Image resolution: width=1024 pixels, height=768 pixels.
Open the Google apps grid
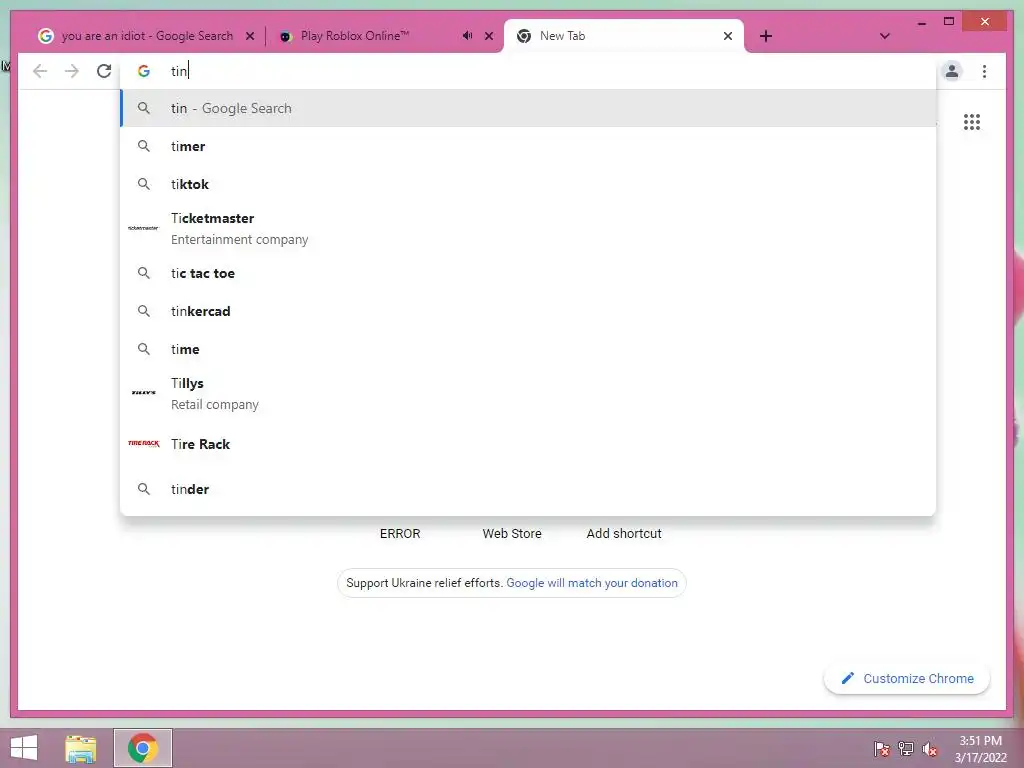[x=972, y=122]
